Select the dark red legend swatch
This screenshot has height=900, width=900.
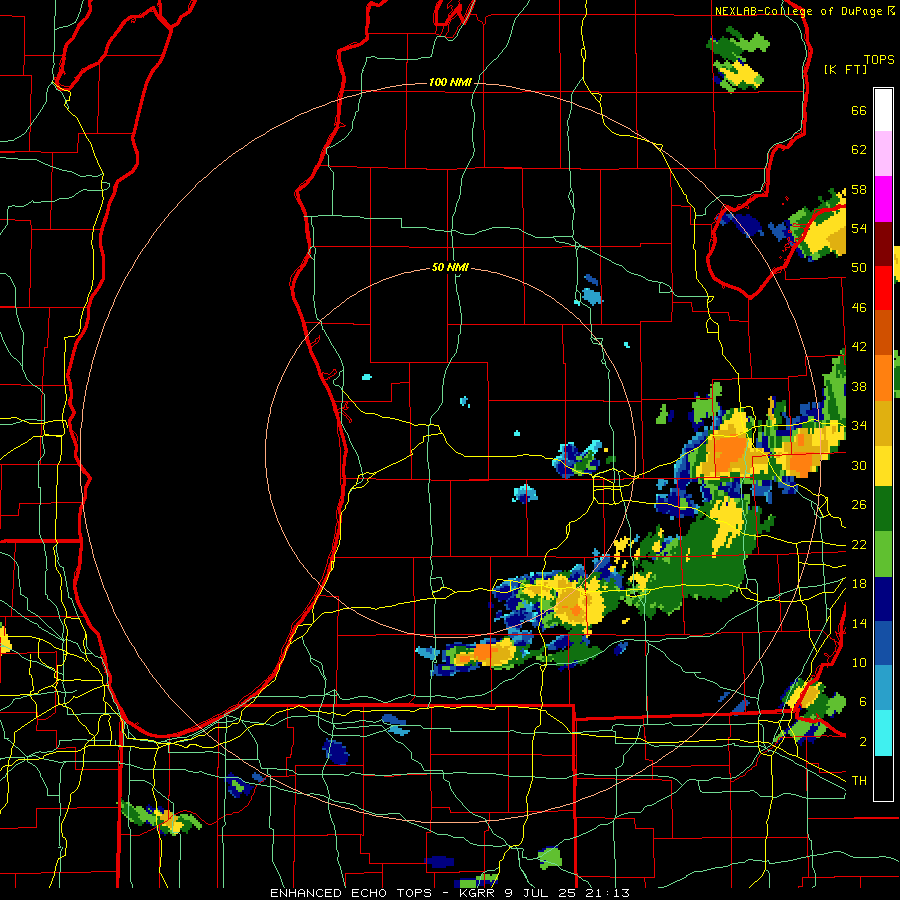point(883,244)
